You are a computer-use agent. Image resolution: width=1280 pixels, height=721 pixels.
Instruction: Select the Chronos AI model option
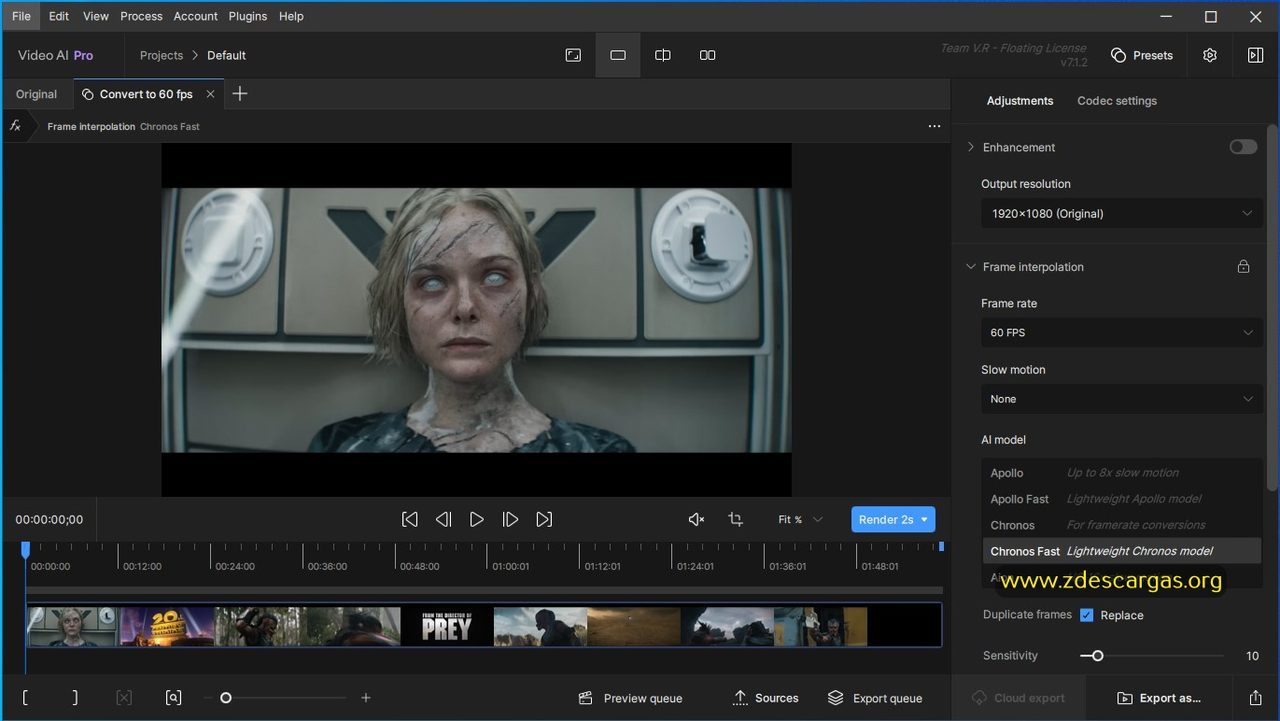click(1122, 525)
